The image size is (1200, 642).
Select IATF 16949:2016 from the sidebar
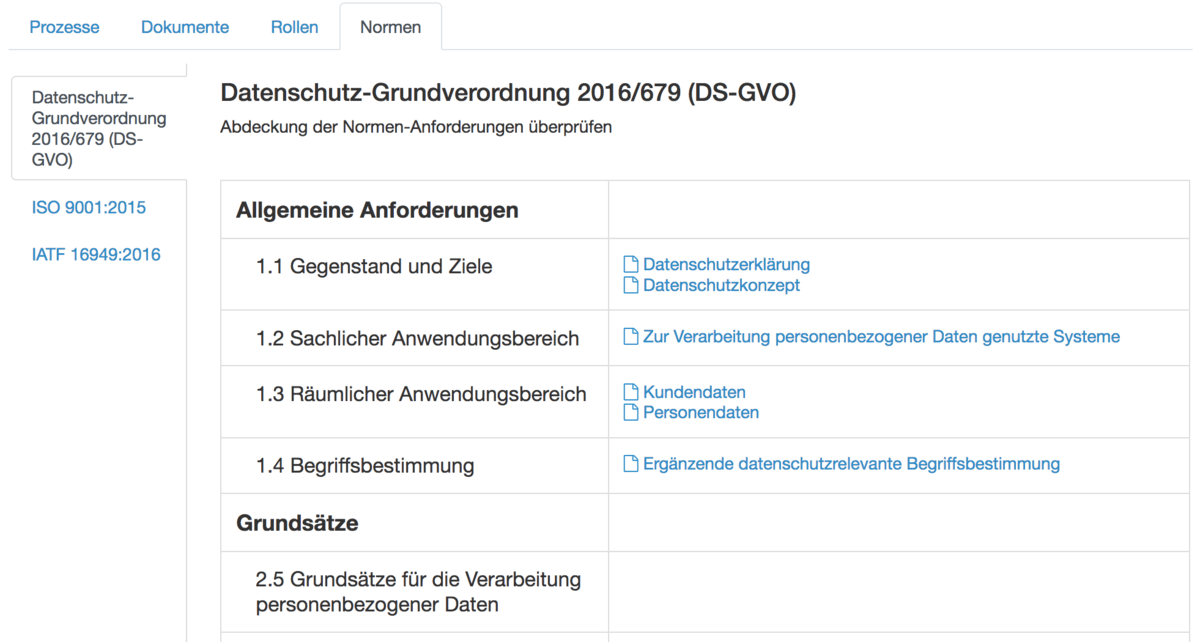97,254
